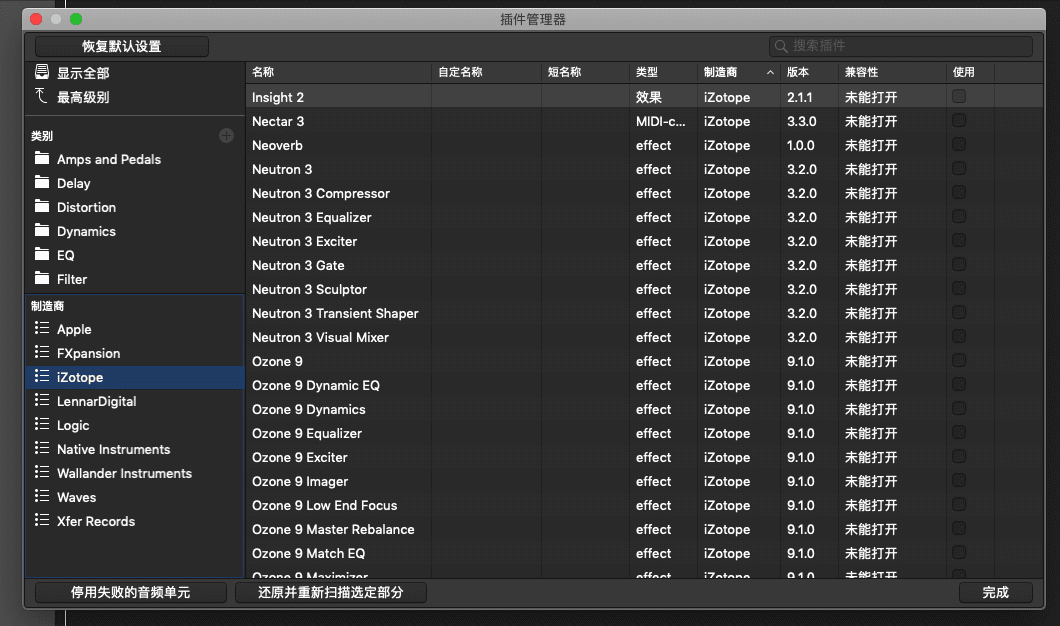Open the Dynamics category folder

point(42,231)
